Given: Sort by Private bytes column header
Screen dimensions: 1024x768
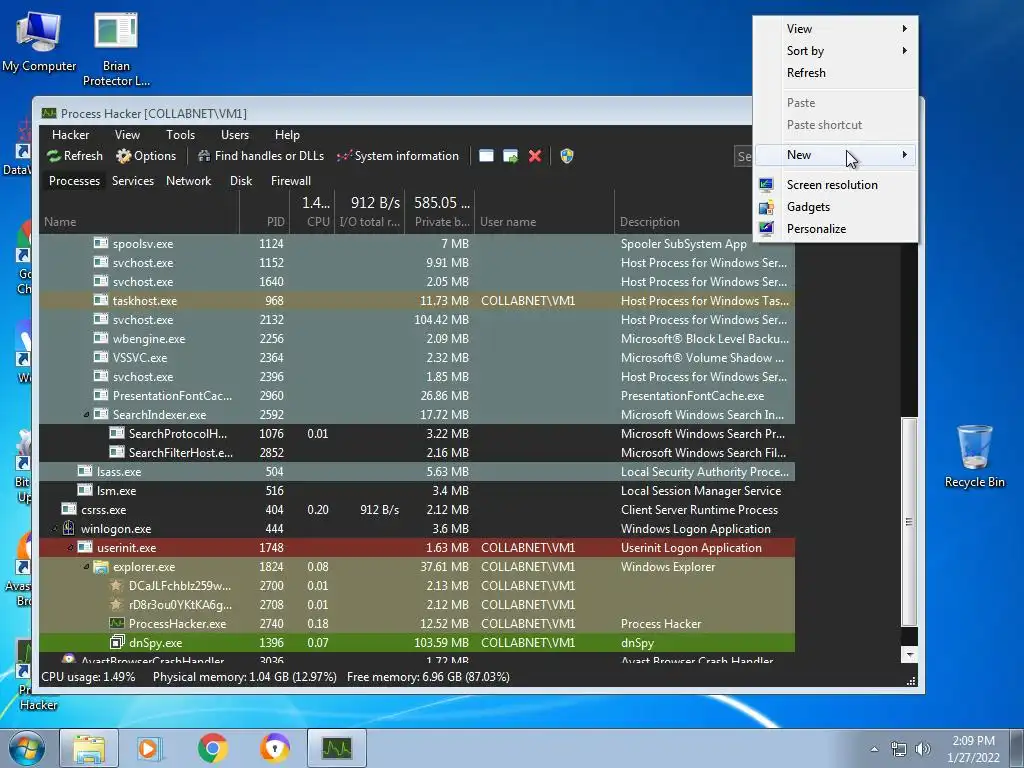Looking at the screenshot, I should click(x=440, y=212).
